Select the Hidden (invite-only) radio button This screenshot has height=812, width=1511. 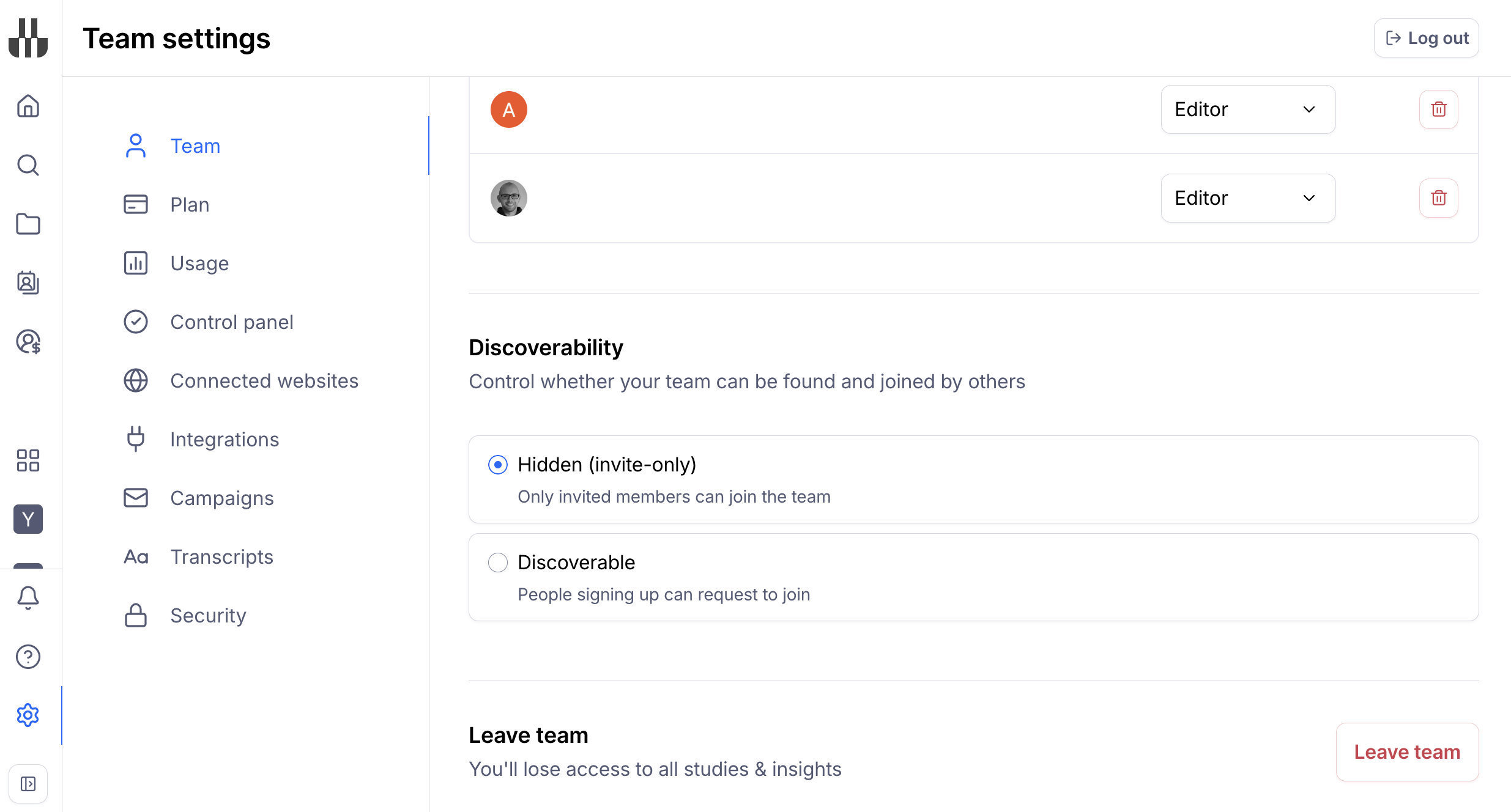pyautogui.click(x=498, y=465)
